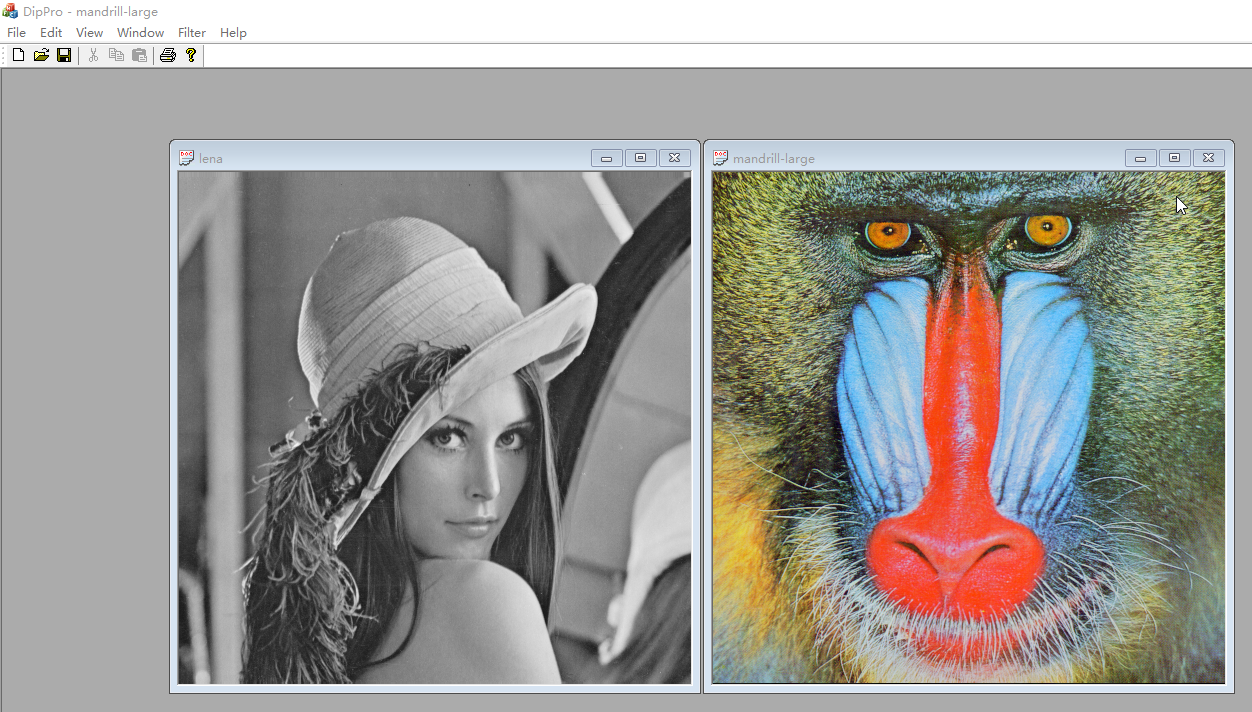Click the lena window document icon
1252x712 pixels.
[186, 158]
